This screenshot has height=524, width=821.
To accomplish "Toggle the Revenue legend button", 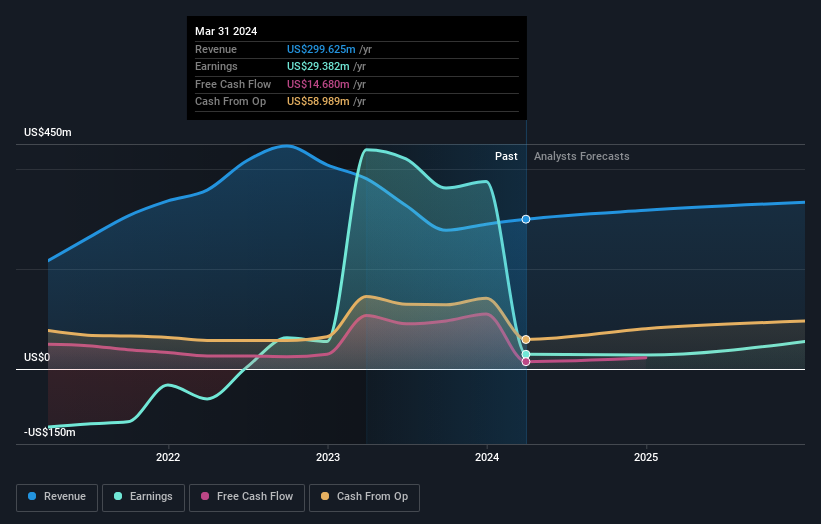I will coord(57,497).
